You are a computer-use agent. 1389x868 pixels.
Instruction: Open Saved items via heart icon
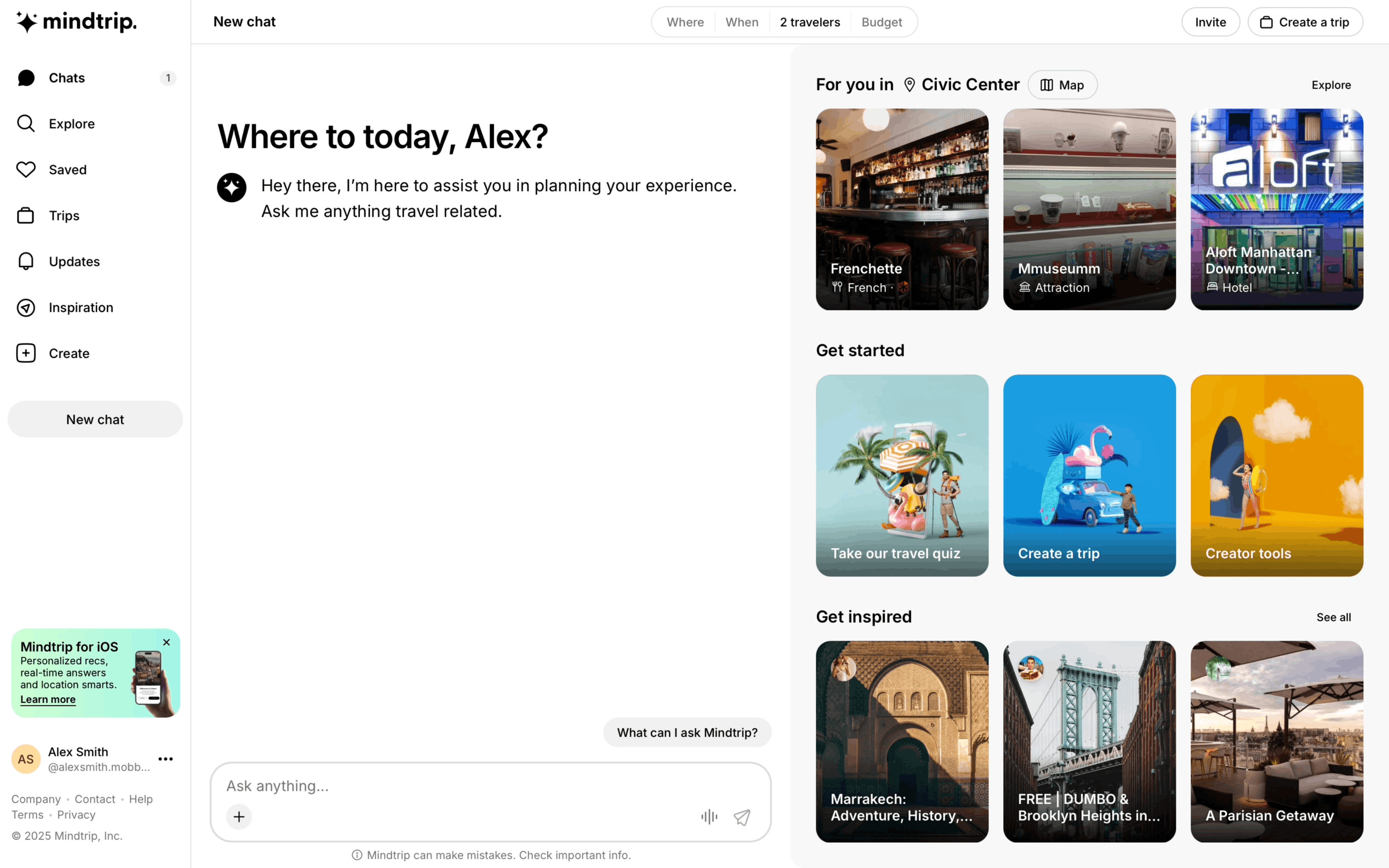point(26,169)
